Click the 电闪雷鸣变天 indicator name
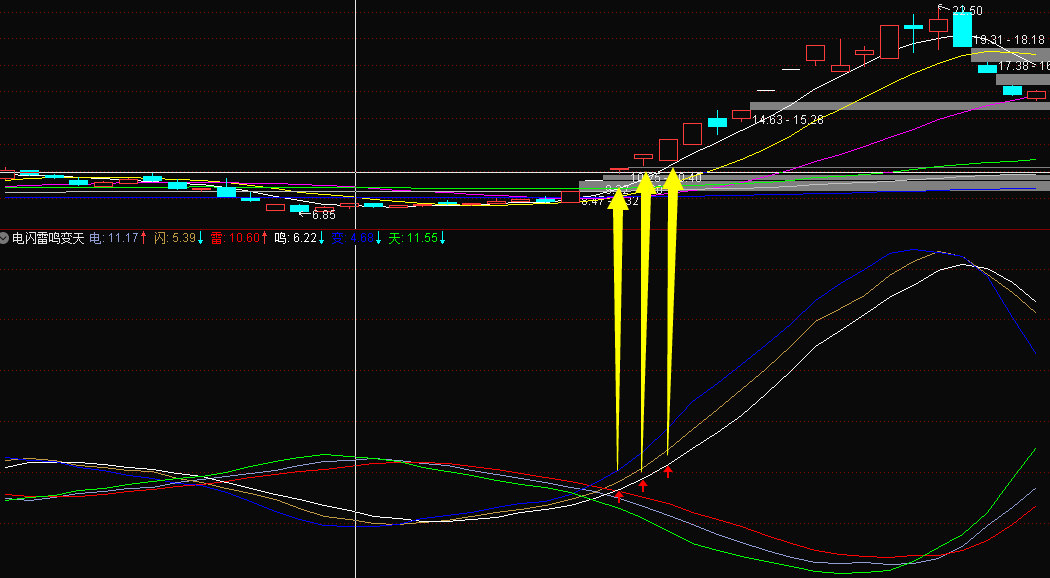Viewport: 1050px width, 578px height. pyautogui.click(x=48, y=238)
